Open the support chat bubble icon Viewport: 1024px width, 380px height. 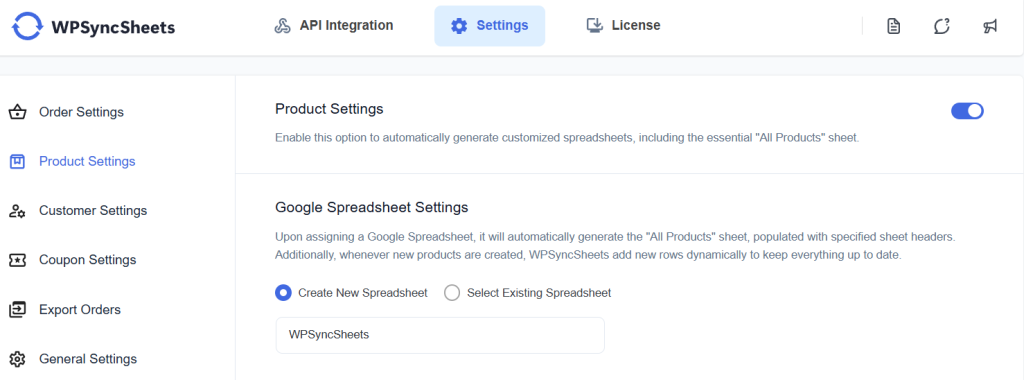pos(941,26)
